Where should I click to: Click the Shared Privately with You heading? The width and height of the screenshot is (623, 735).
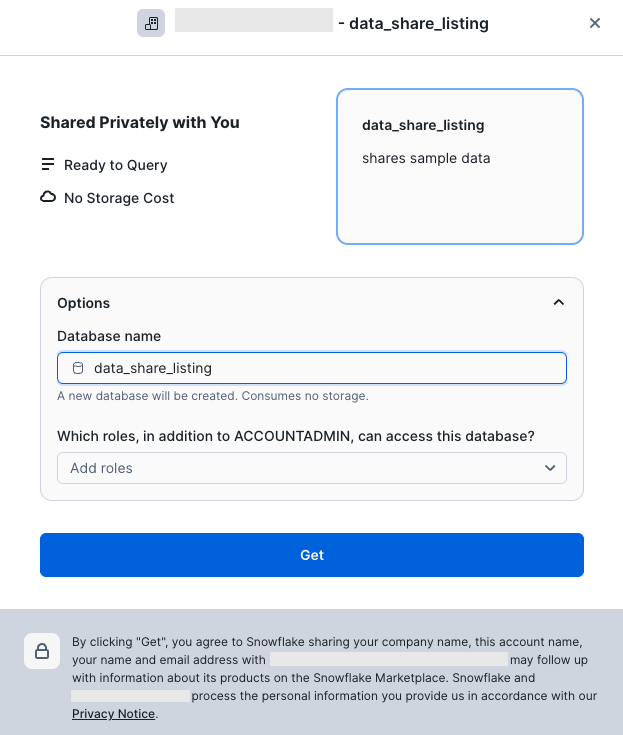tap(140, 123)
